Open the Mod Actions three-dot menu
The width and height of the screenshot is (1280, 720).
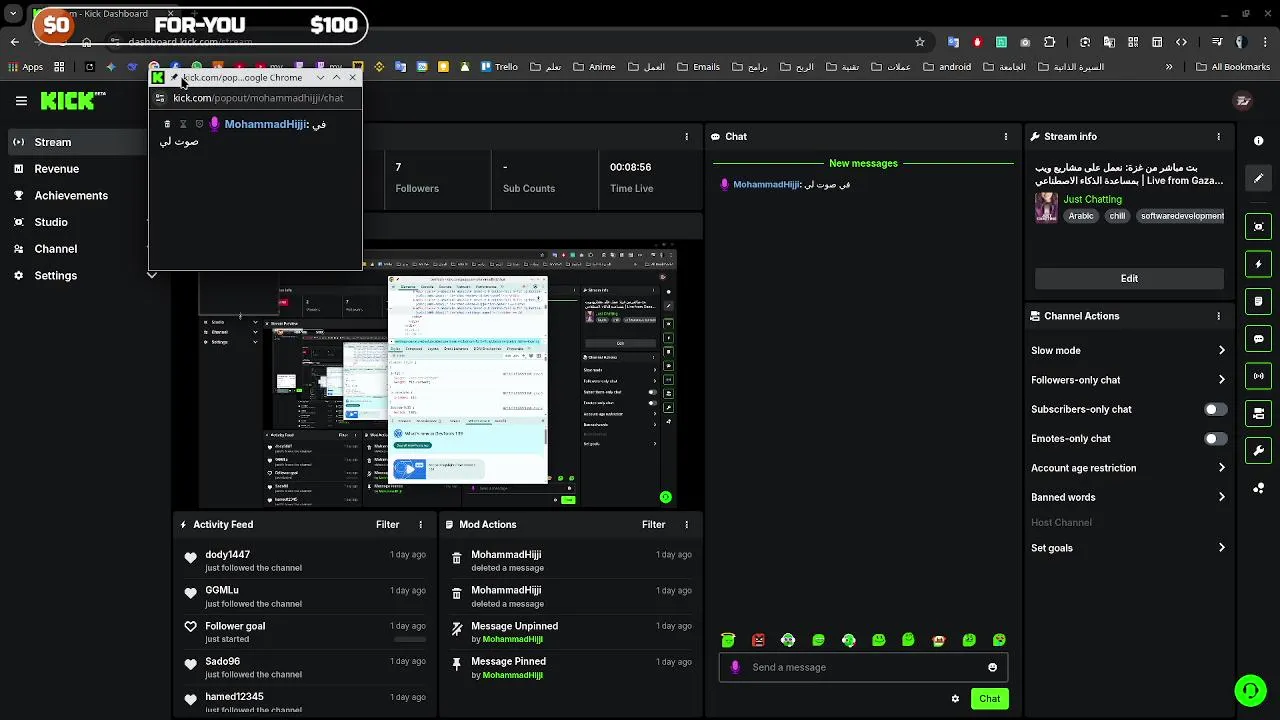pos(686,524)
